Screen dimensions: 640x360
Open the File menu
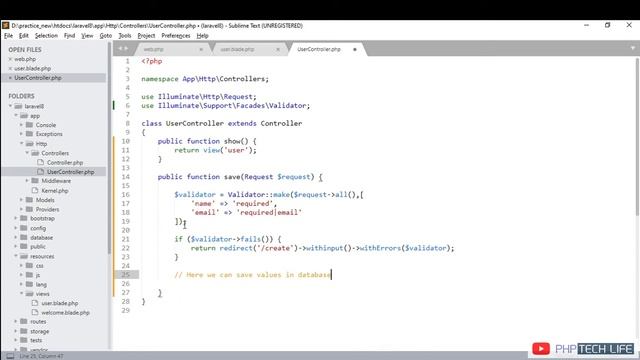click(x=9, y=36)
